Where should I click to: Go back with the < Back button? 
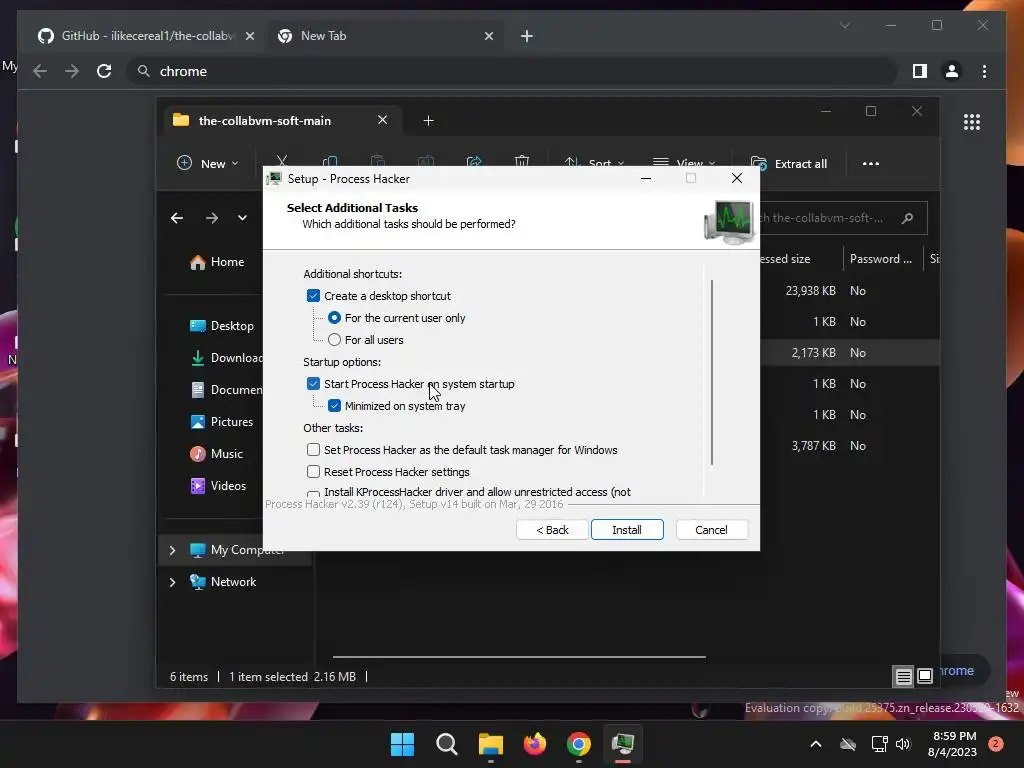pos(552,530)
